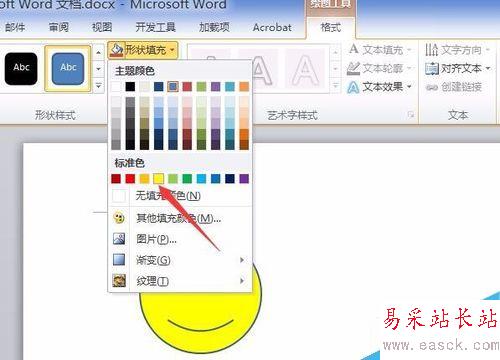Screen dimensions: 500x360
Task: Pick purple theme color in top row
Action: 216,87
